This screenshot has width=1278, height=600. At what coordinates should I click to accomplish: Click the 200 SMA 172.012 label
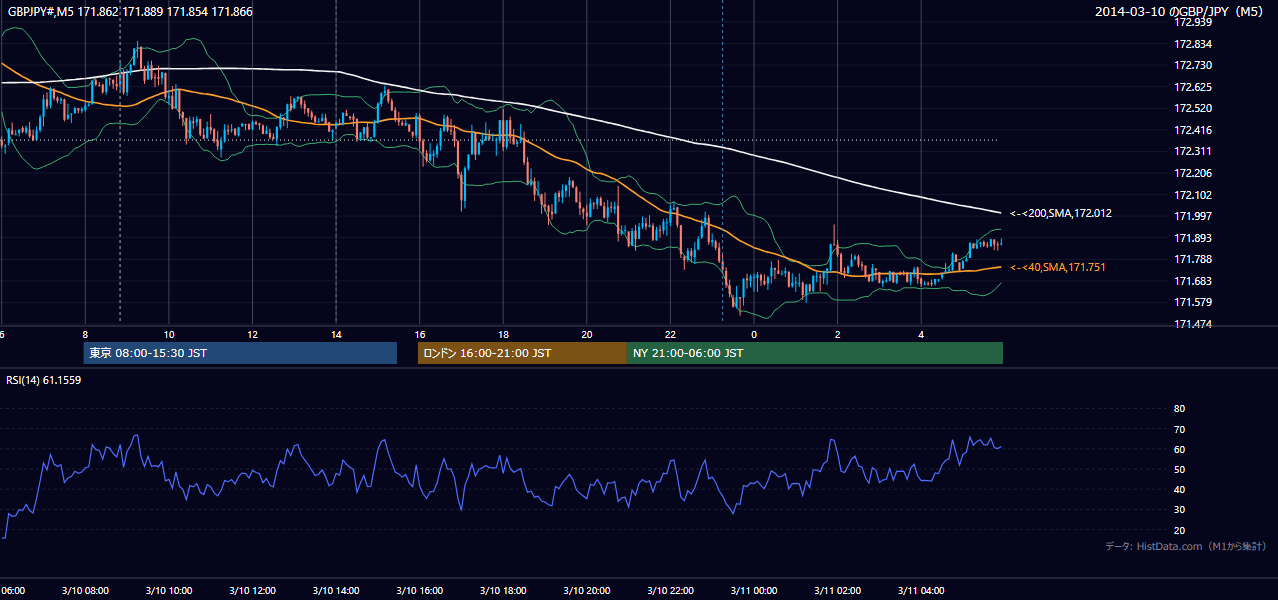pyautogui.click(x=1061, y=213)
